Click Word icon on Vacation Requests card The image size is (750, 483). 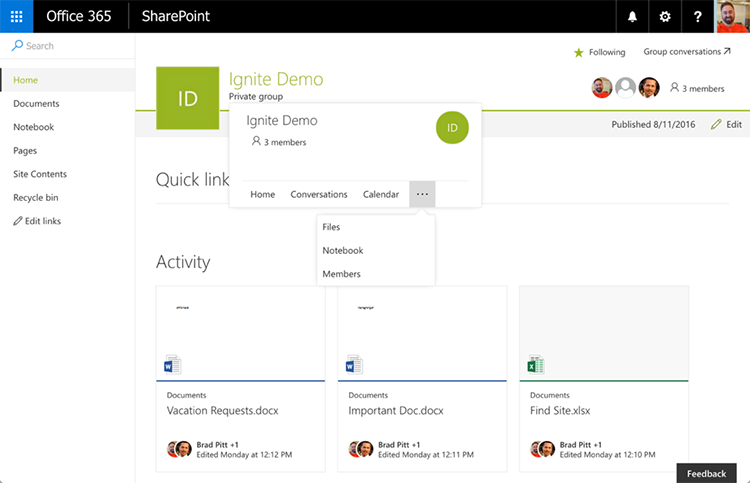172,364
